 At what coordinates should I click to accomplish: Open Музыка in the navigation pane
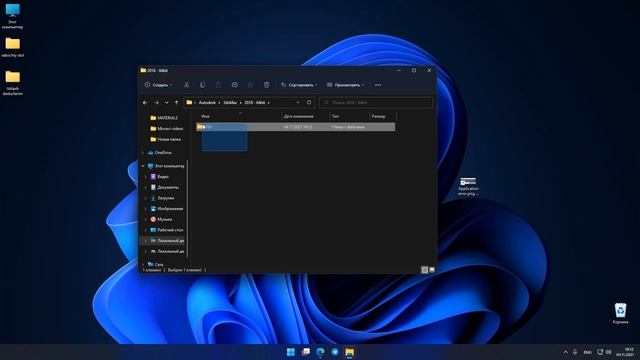161,219
